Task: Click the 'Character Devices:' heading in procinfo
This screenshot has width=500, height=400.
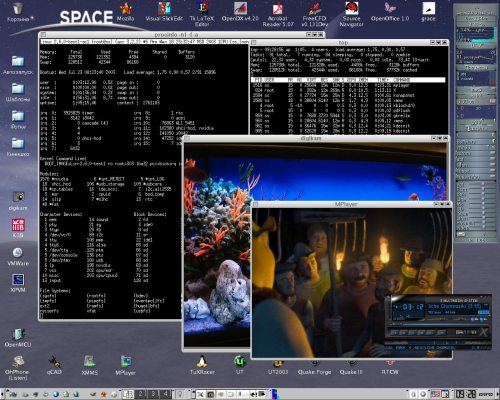Action: [x=61, y=214]
